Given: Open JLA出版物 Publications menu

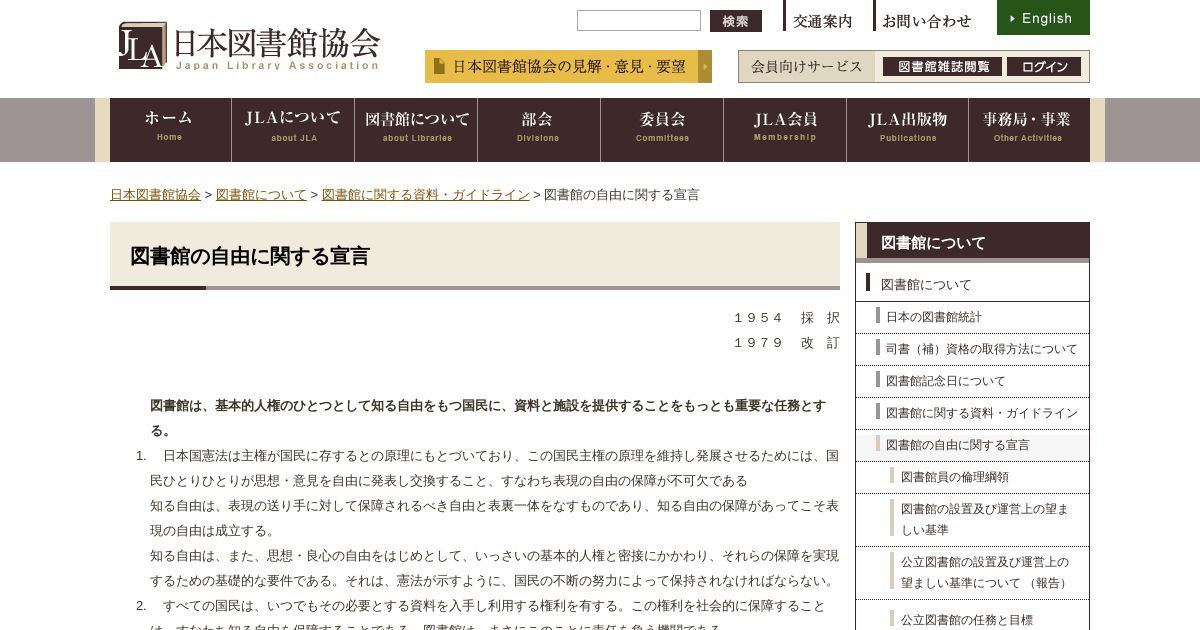Looking at the screenshot, I should click(907, 130).
